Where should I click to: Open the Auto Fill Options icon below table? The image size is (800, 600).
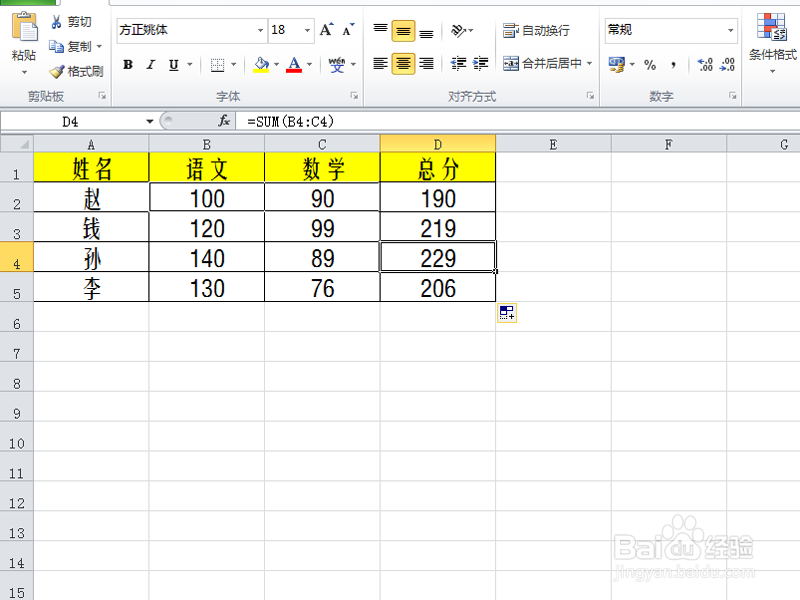pos(507,313)
